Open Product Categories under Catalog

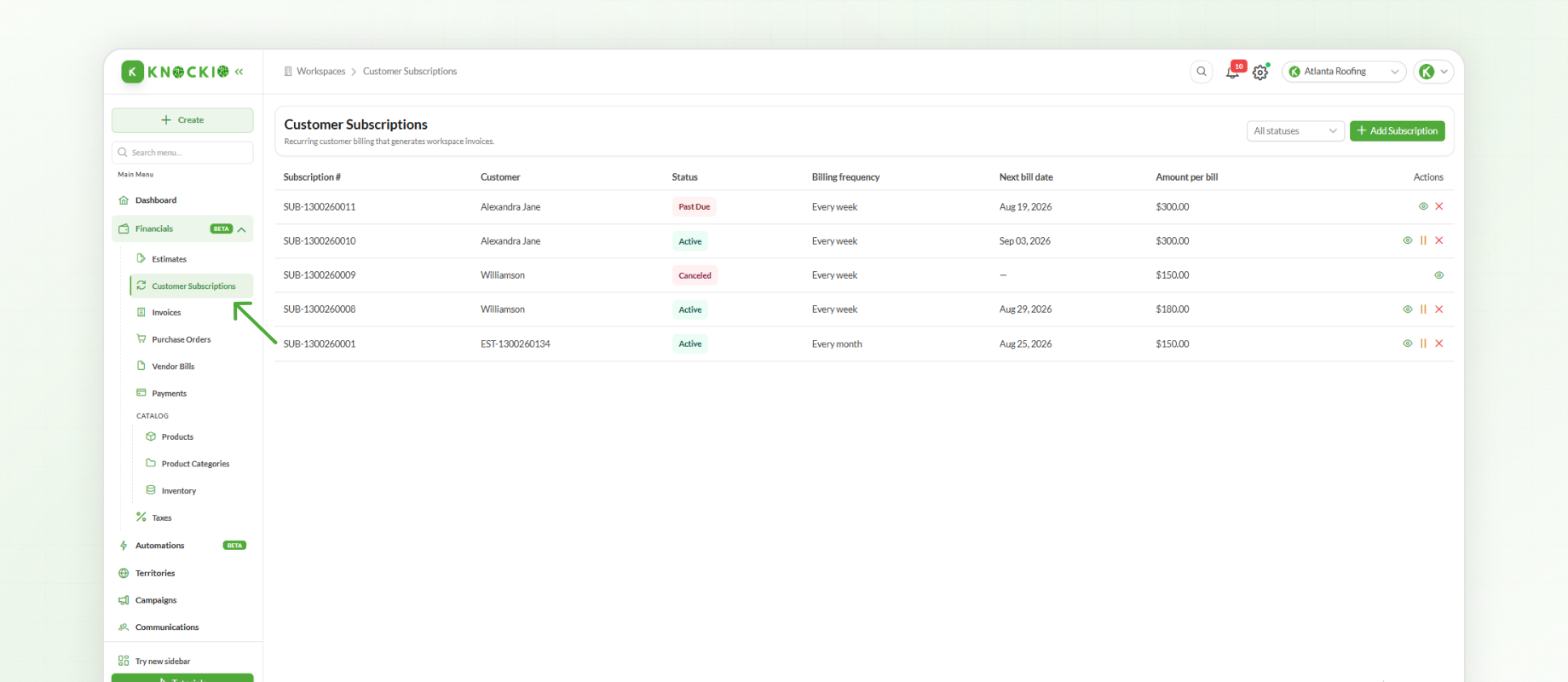pos(196,464)
